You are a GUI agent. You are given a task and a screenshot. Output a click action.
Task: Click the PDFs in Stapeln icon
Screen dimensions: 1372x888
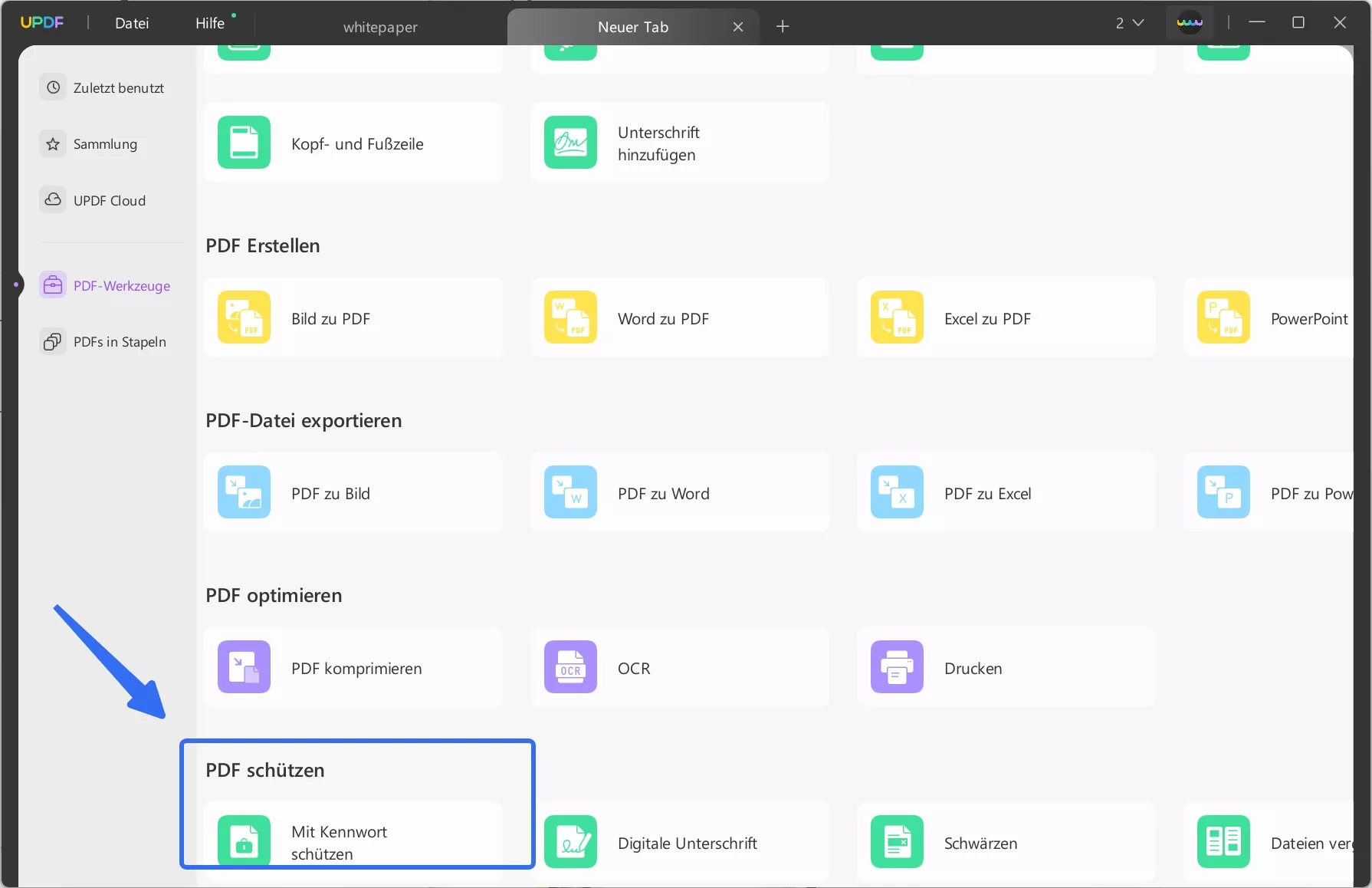click(53, 341)
